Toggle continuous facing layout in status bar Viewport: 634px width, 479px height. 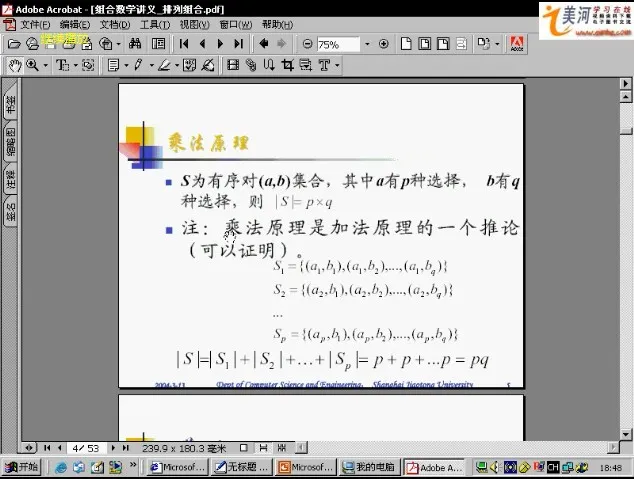pos(282,448)
